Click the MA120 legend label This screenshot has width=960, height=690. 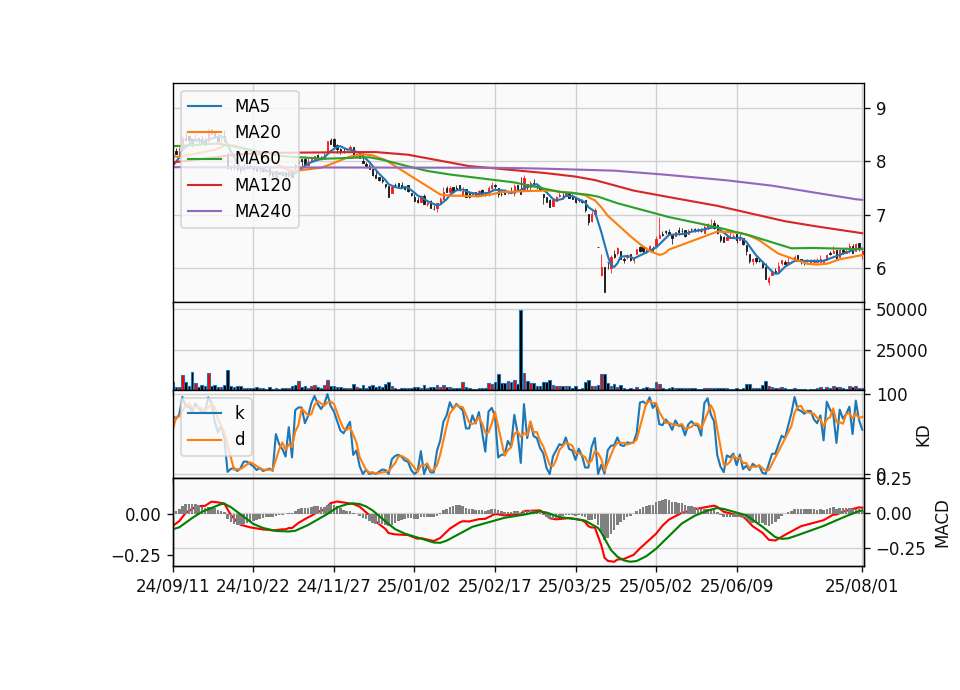pyautogui.click(x=263, y=185)
